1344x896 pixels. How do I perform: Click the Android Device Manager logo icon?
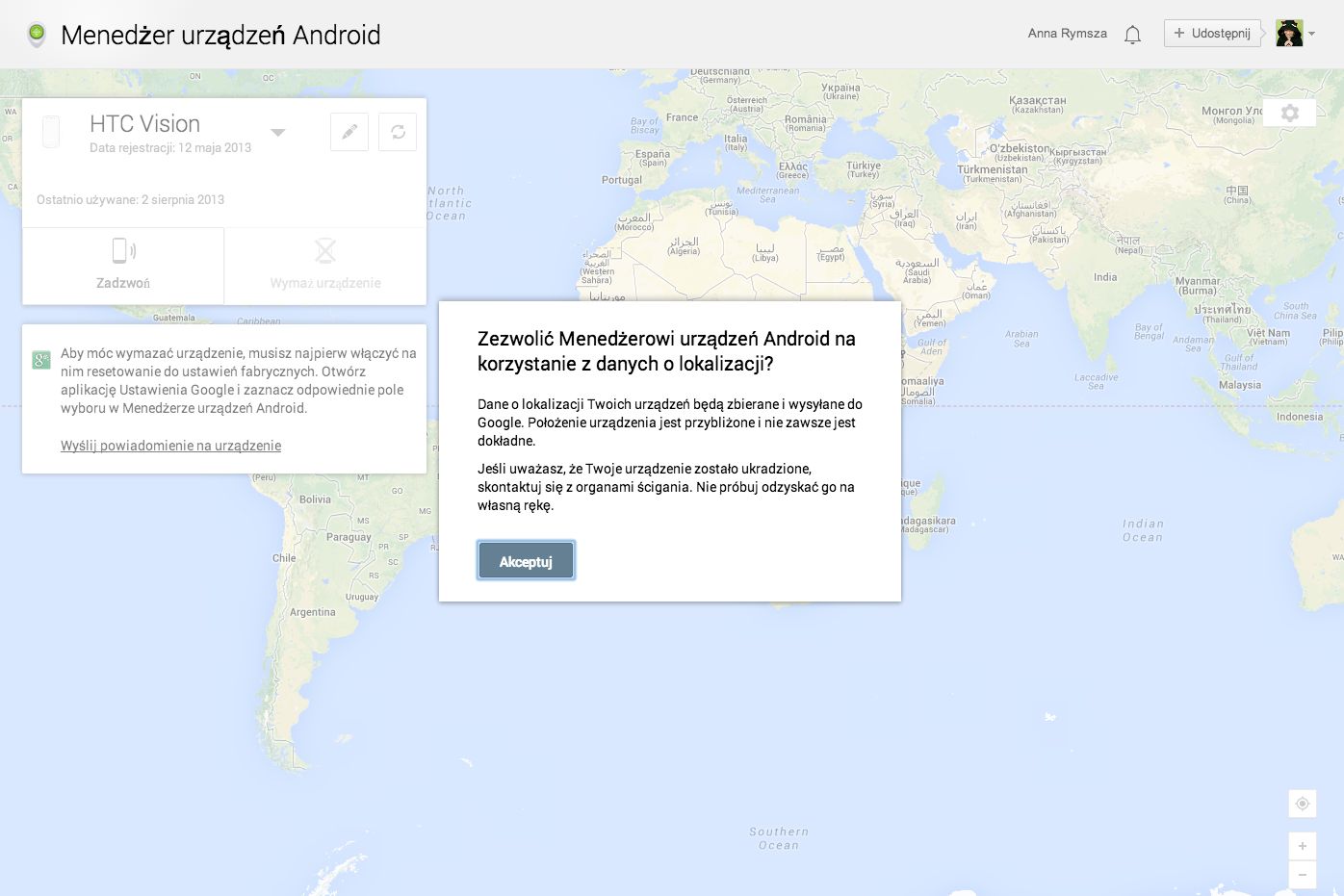(x=37, y=35)
